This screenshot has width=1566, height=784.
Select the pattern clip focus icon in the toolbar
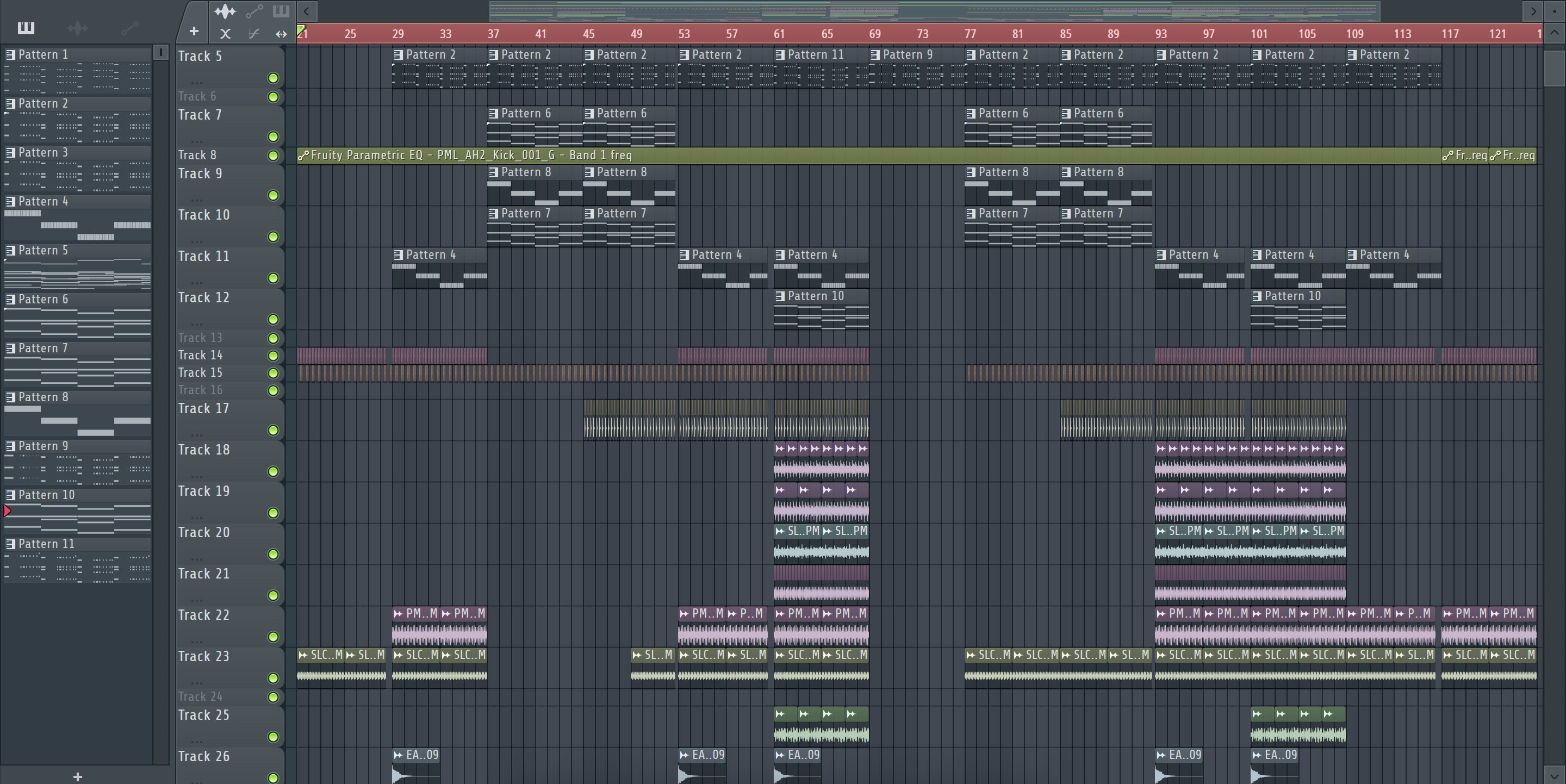pos(281,11)
